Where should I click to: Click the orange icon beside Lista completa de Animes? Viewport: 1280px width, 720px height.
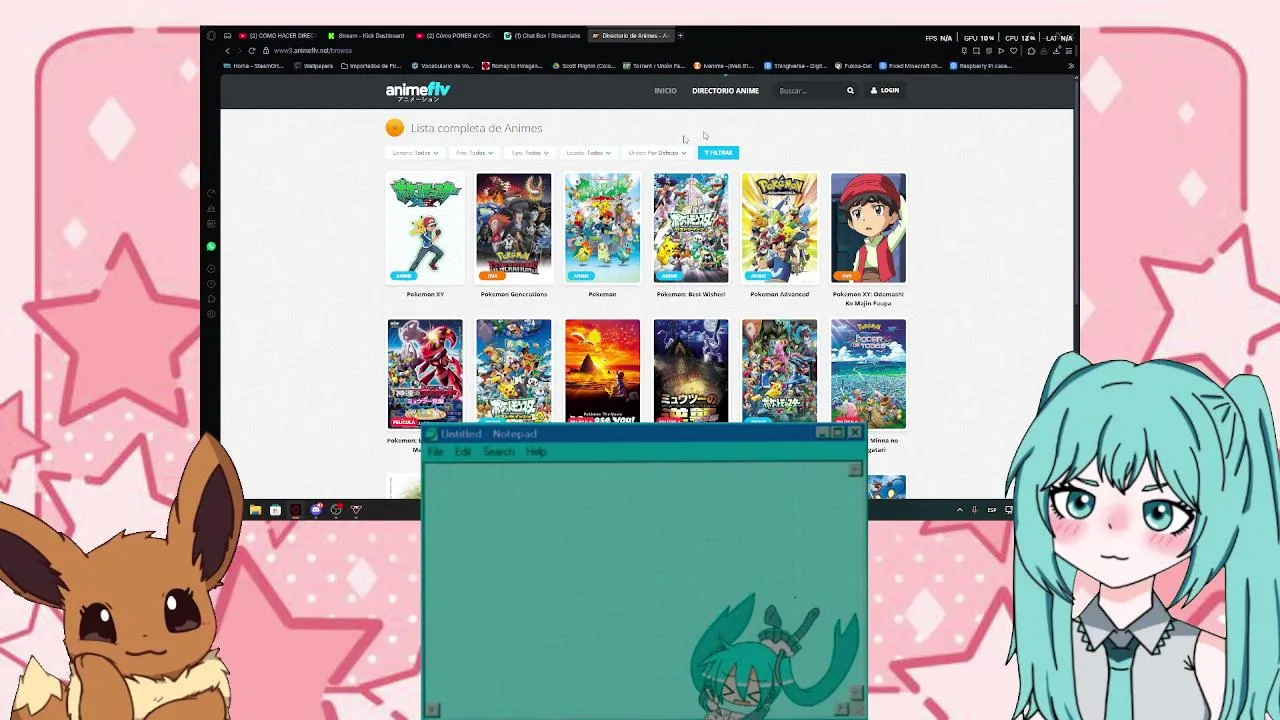395,128
